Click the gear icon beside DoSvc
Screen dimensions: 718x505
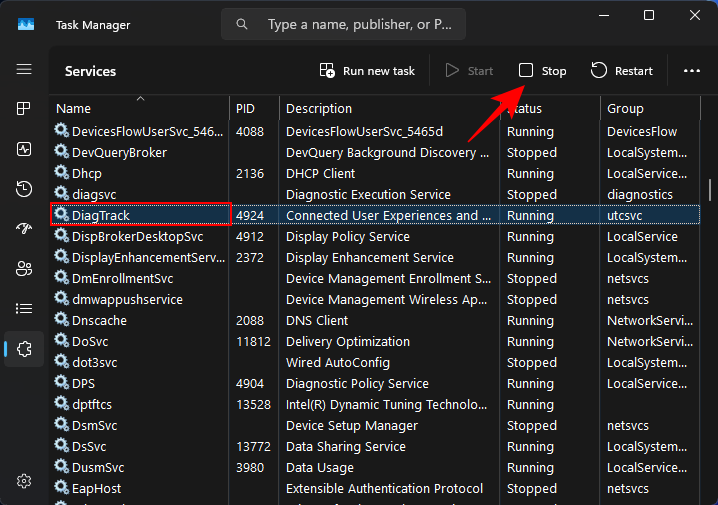(x=61, y=341)
